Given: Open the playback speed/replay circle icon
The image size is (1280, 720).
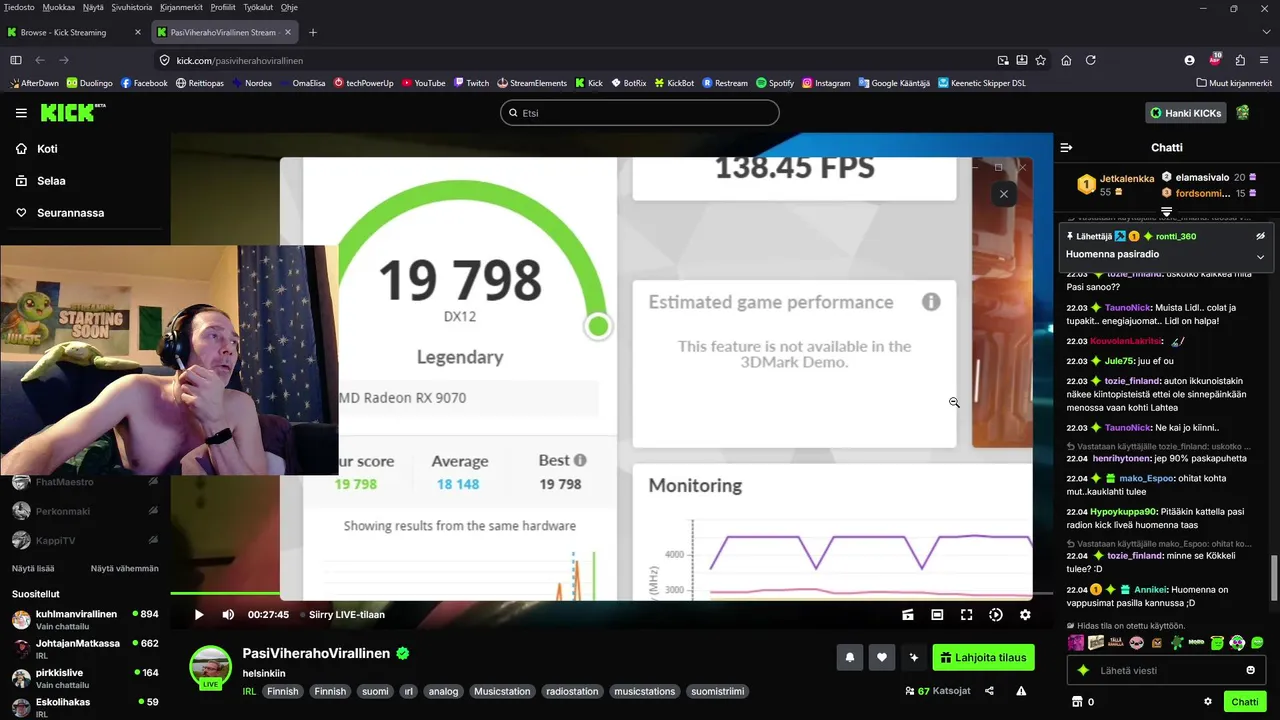Looking at the screenshot, I should (x=996, y=615).
